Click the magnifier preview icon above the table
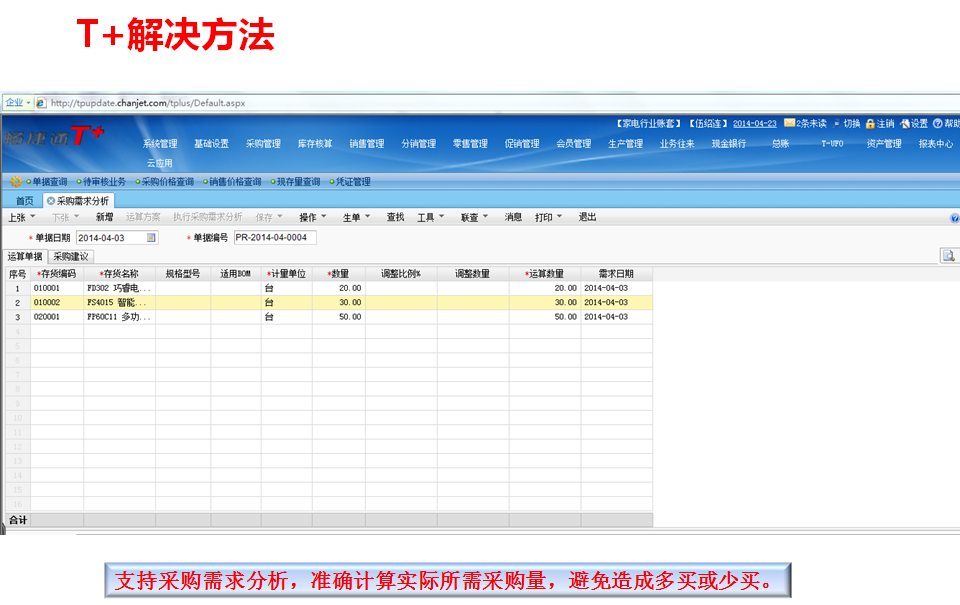This screenshot has height=605, width=960. (948, 256)
